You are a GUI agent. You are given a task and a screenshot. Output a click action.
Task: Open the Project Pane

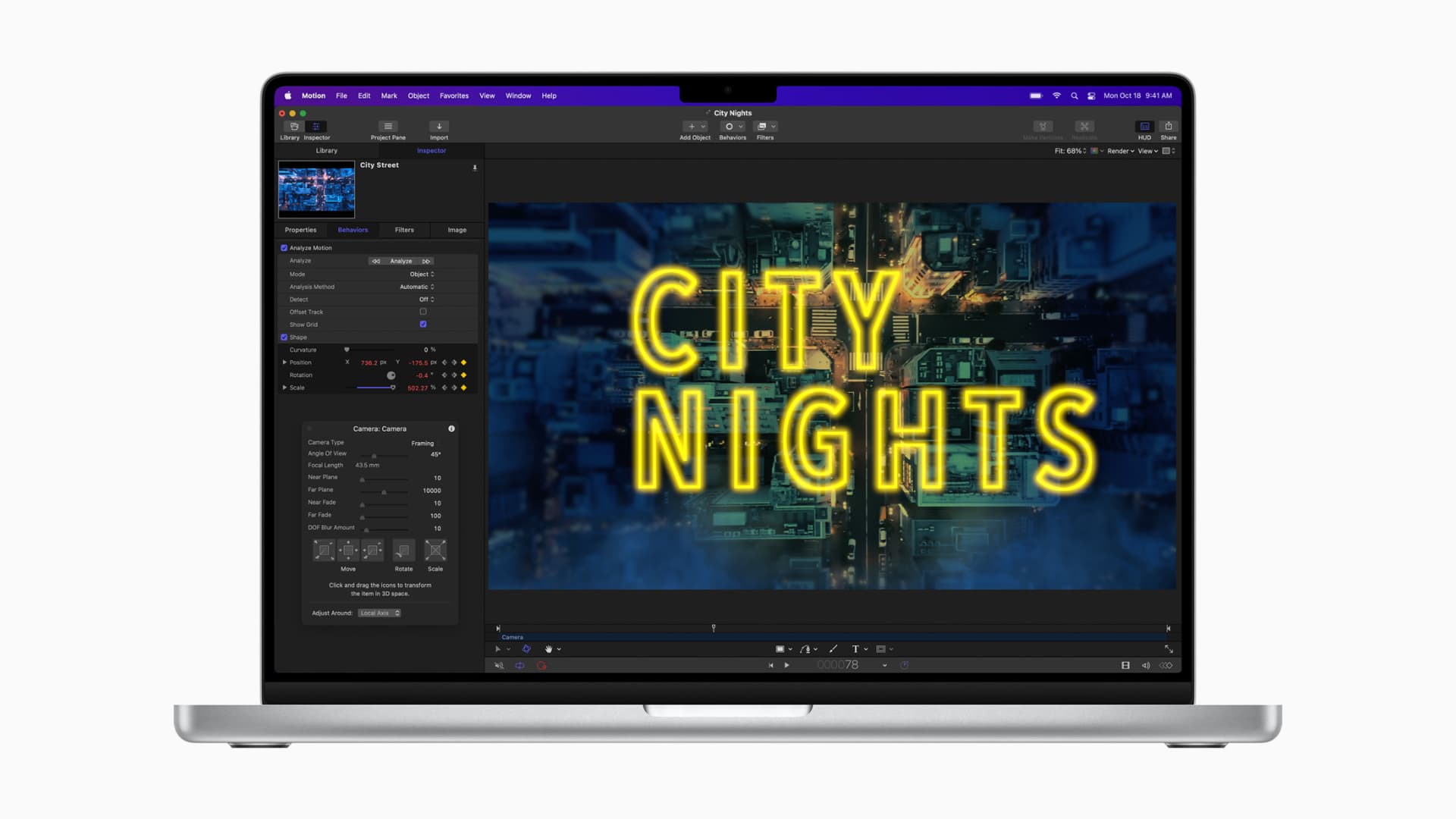[x=388, y=127]
